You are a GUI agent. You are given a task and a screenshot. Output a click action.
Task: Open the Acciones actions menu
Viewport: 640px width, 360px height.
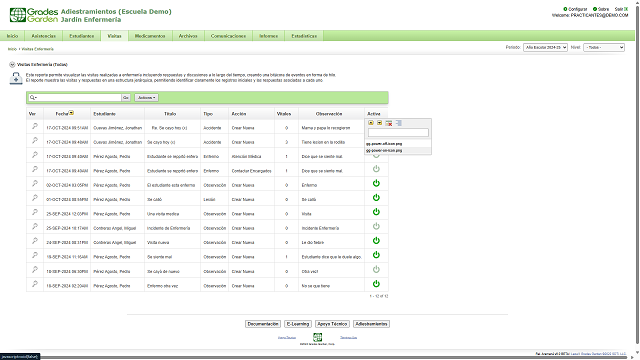(147, 98)
